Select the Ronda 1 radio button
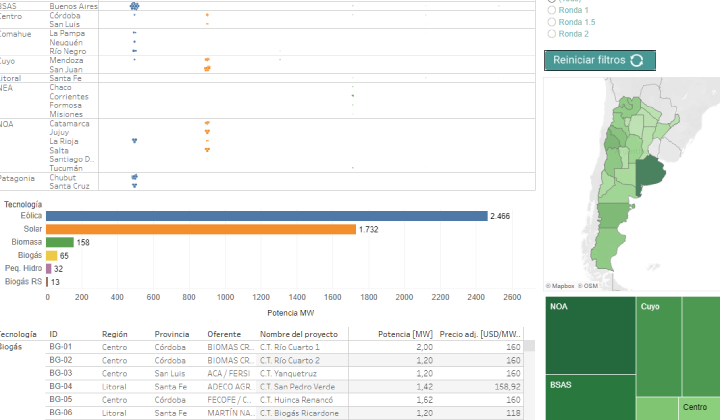 pyautogui.click(x=552, y=10)
